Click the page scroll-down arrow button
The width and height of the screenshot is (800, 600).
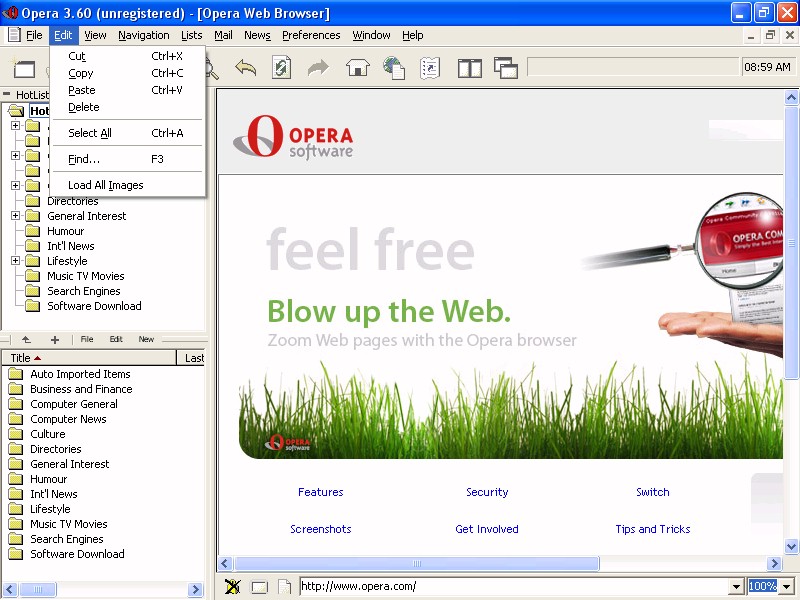(791, 546)
